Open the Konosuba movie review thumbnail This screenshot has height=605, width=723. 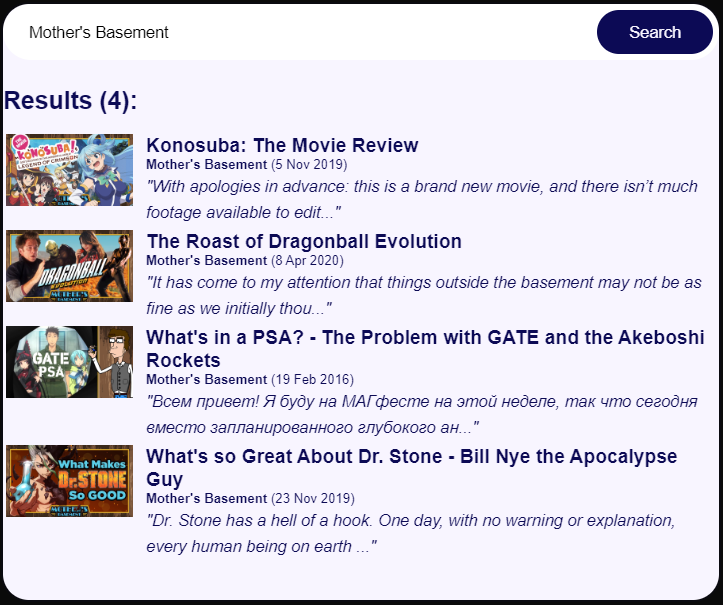pos(69,170)
